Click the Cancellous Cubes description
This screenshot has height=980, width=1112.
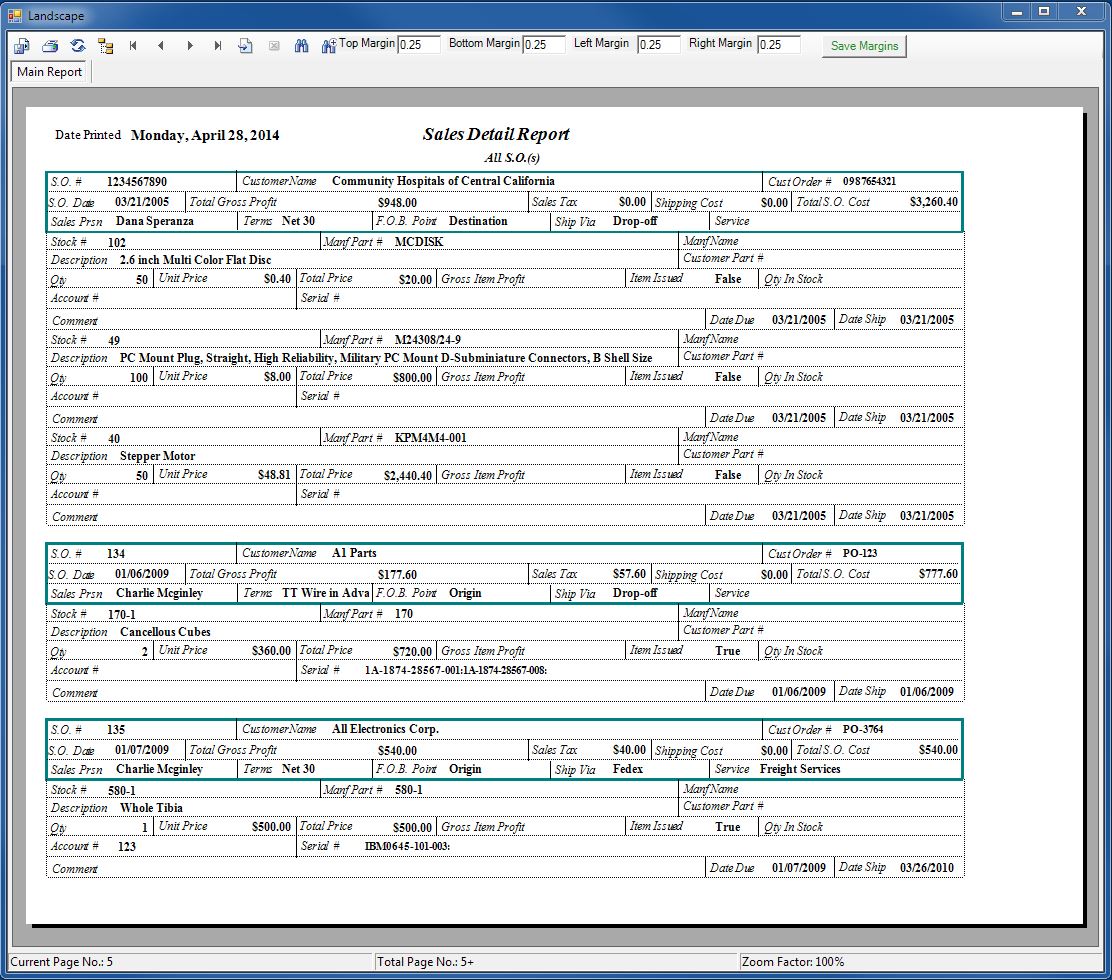tap(165, 632)
